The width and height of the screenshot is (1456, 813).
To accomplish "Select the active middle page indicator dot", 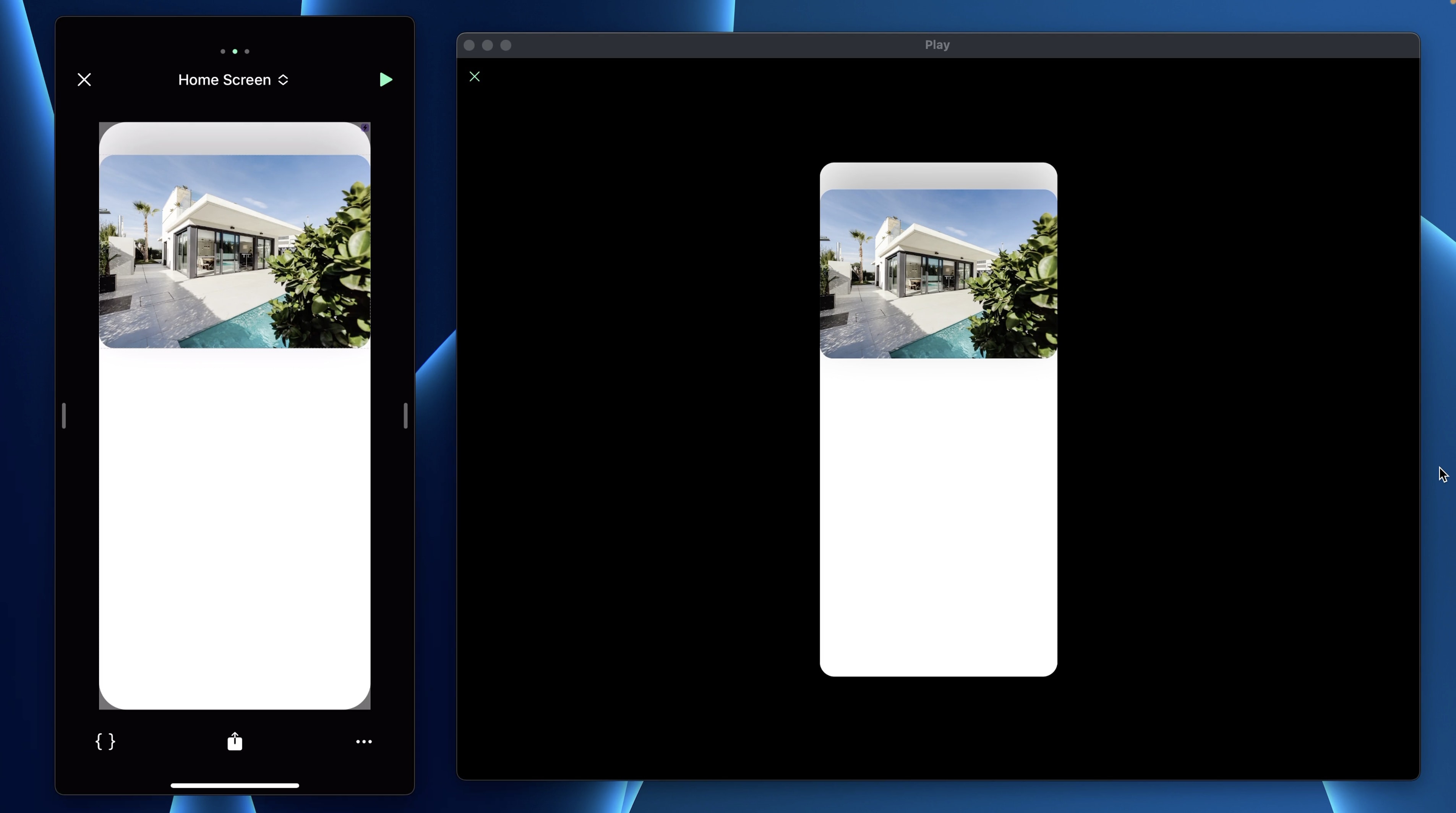I will (235, 52).
